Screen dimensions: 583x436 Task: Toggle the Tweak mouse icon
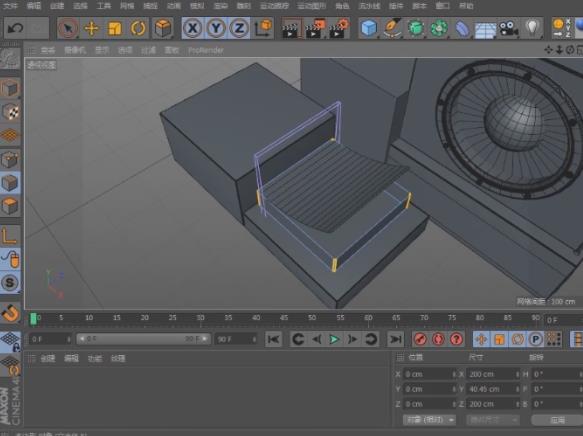10,259
